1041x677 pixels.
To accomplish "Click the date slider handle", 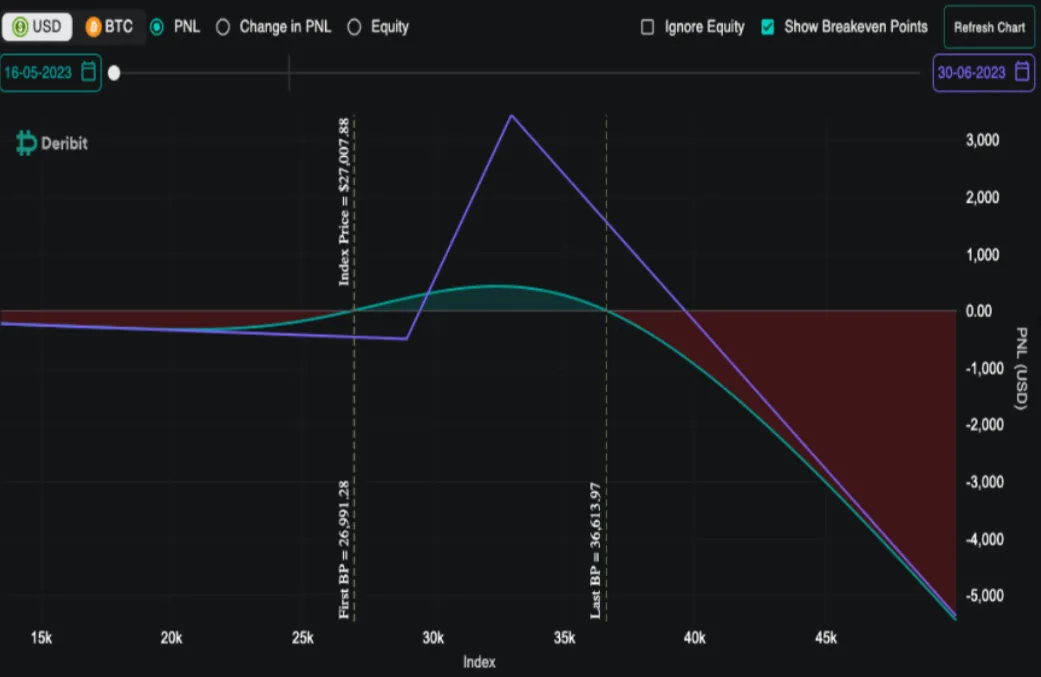I will pos(114,73).
